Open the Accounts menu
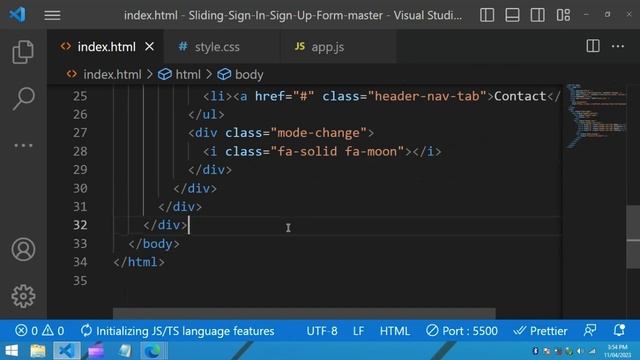Viewport: 640px width, 360px height. pos(23,249)
